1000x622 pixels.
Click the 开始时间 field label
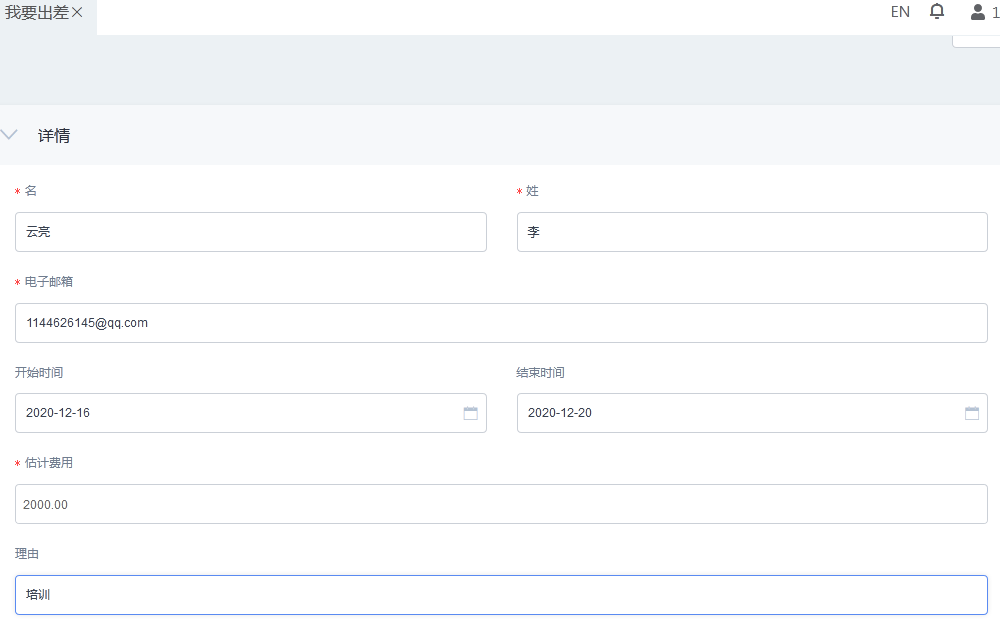39,373
